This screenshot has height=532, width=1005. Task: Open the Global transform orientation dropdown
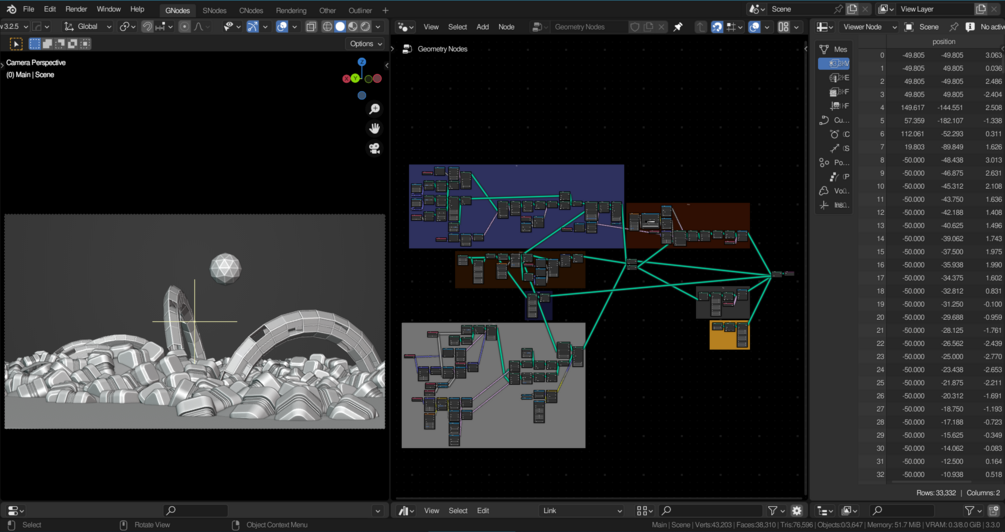88,27
